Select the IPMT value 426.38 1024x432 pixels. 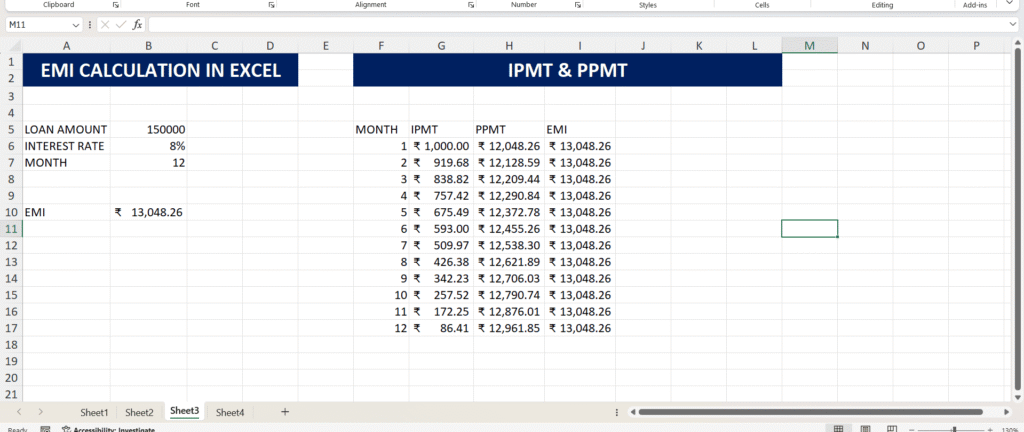tap(441, 262)
